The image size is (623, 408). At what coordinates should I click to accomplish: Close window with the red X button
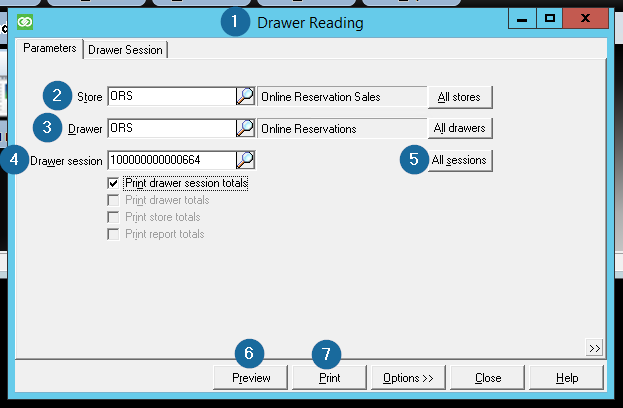point(585,19)
